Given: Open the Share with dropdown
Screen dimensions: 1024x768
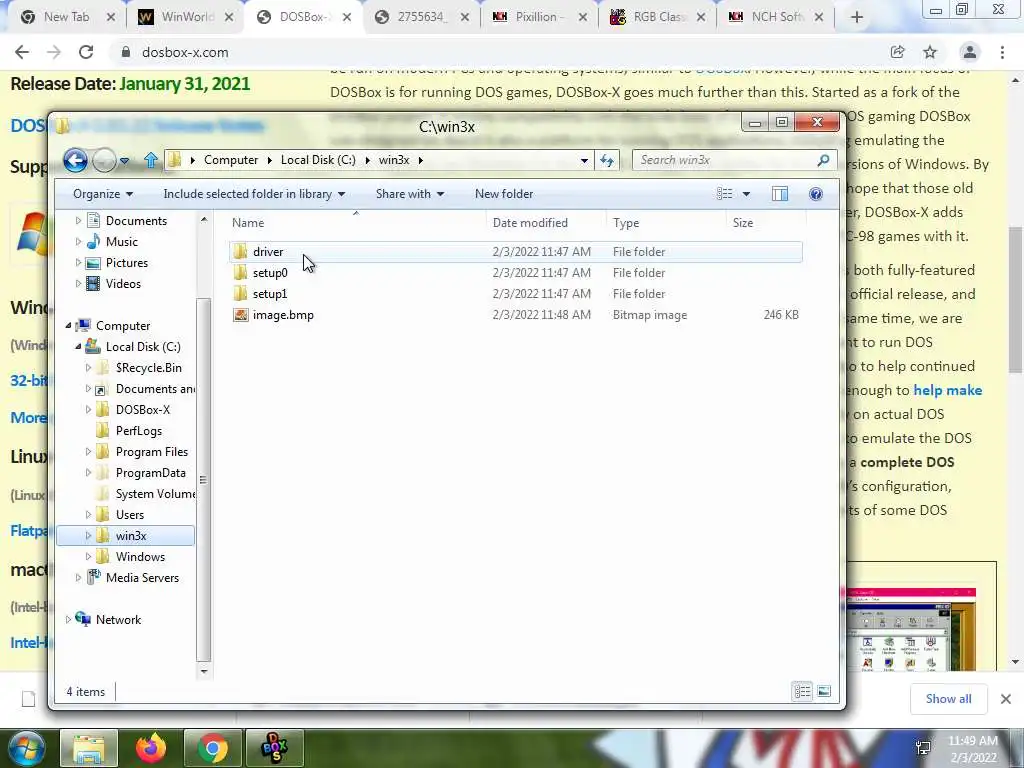Looking at the screenshot, I should tap(409, 194).
